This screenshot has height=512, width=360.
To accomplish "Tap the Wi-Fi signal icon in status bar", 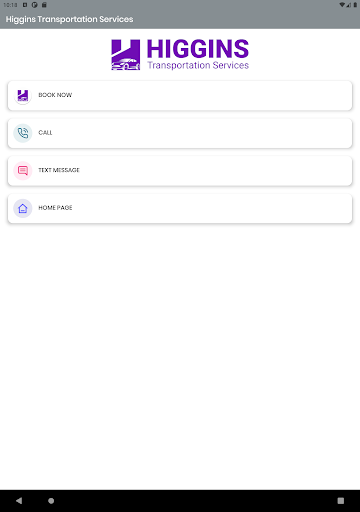I will [342, 5].
